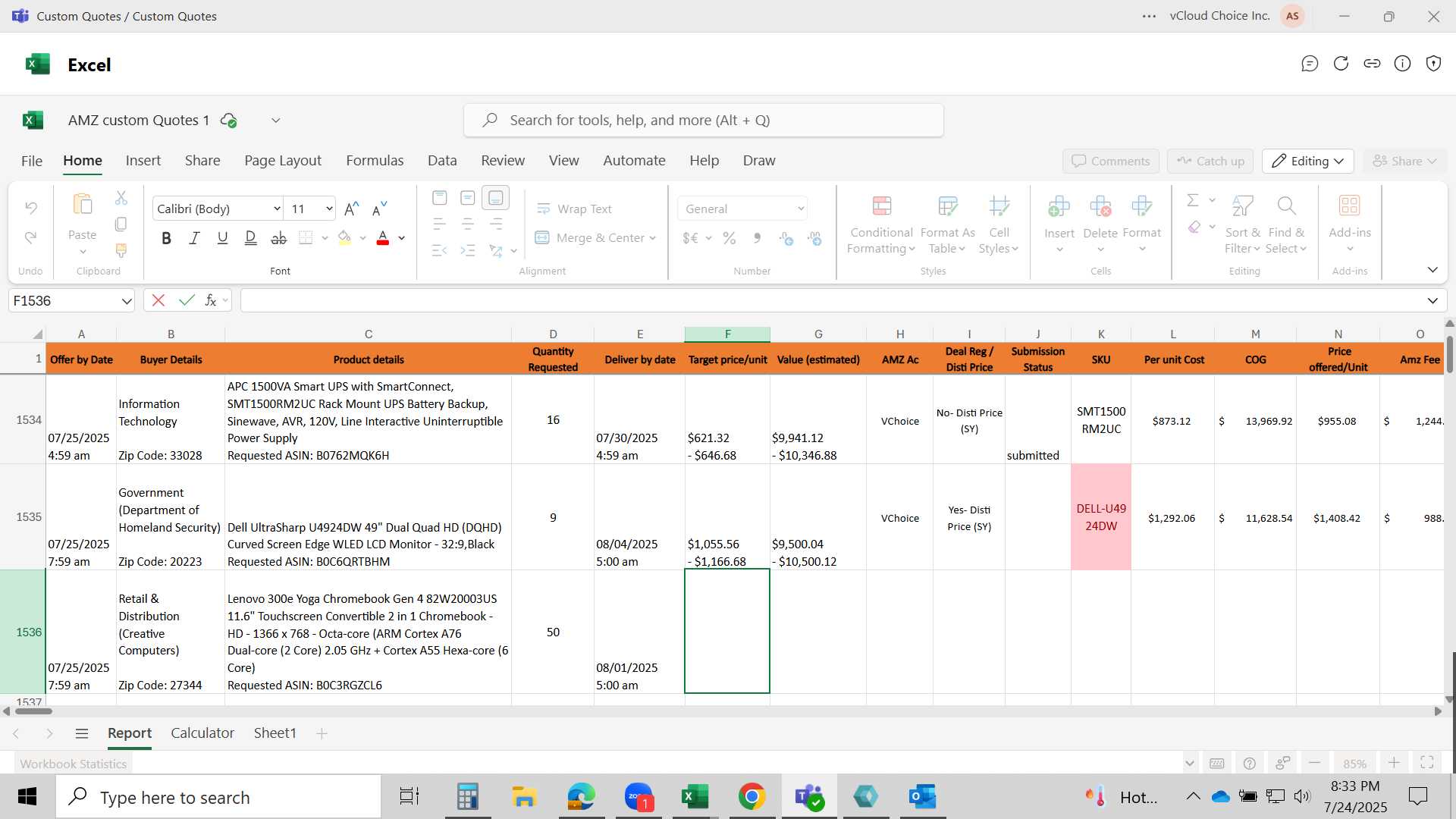Open the Calibri (Body) font dropdown
This screenshot has width=1456, height=819.
click(x=277, y=209)
